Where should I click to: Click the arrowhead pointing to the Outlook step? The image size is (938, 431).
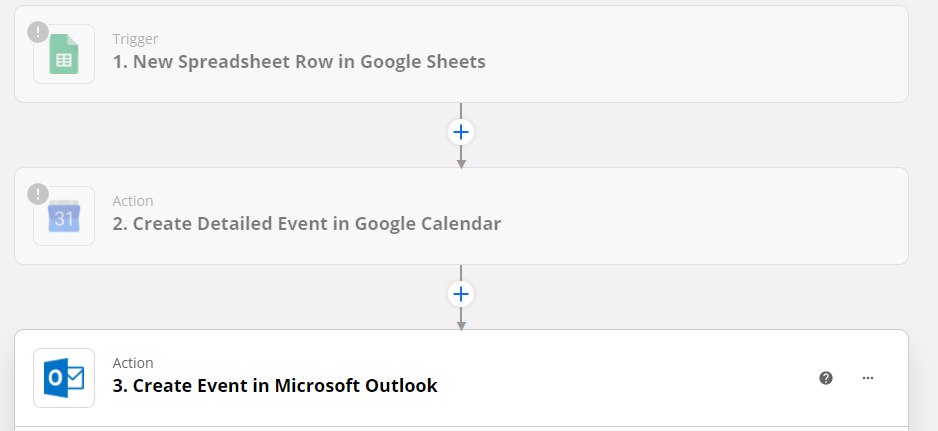click(x=461, y=324)
